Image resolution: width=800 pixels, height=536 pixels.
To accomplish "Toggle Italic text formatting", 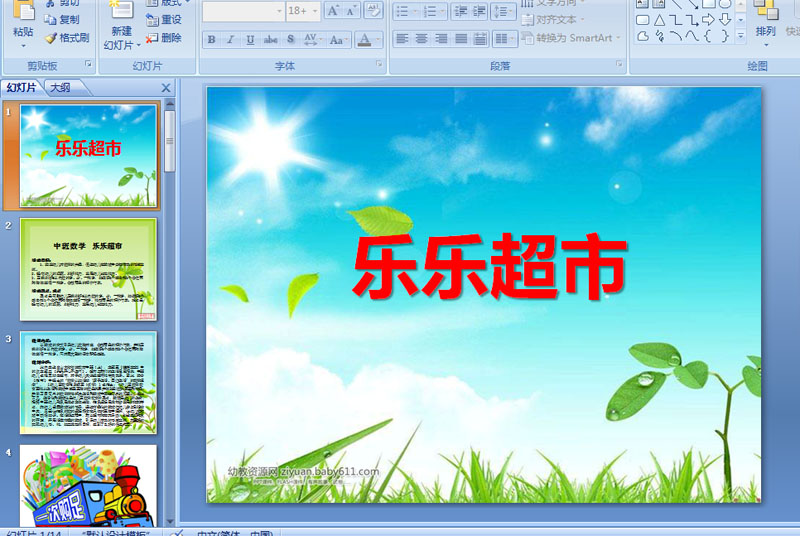I will (230, 39).
